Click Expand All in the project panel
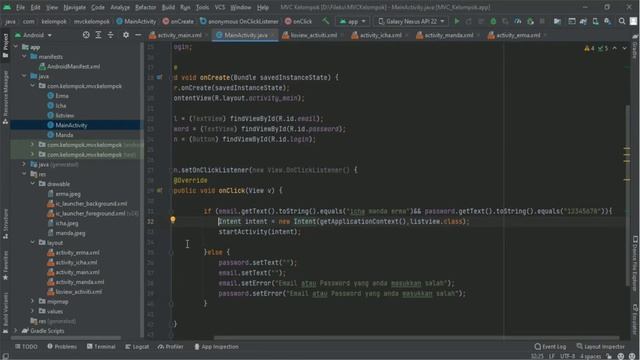The width and height of the screenshot is (640, 360). pyautogui.click(x=98, y=35)
